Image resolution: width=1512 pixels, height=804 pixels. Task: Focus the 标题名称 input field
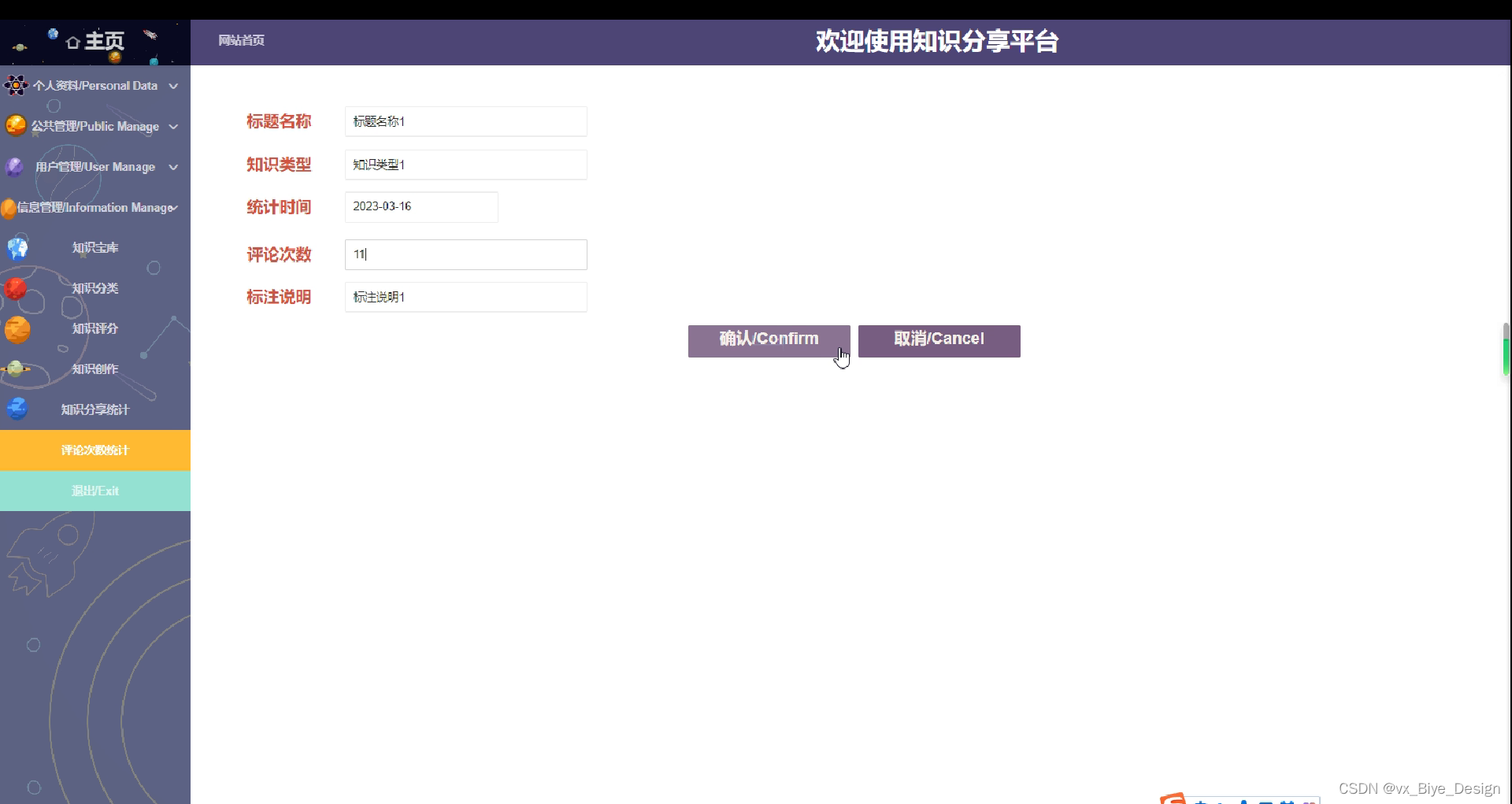tap(465, 121)
